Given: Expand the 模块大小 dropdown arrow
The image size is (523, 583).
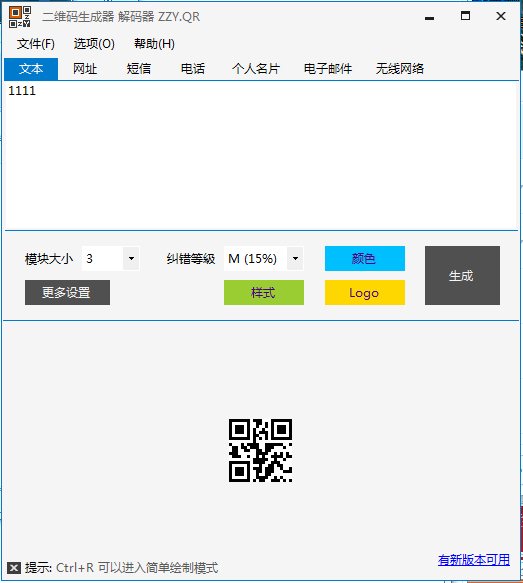Looking at the screenshot, I should [x=131, y=258].
